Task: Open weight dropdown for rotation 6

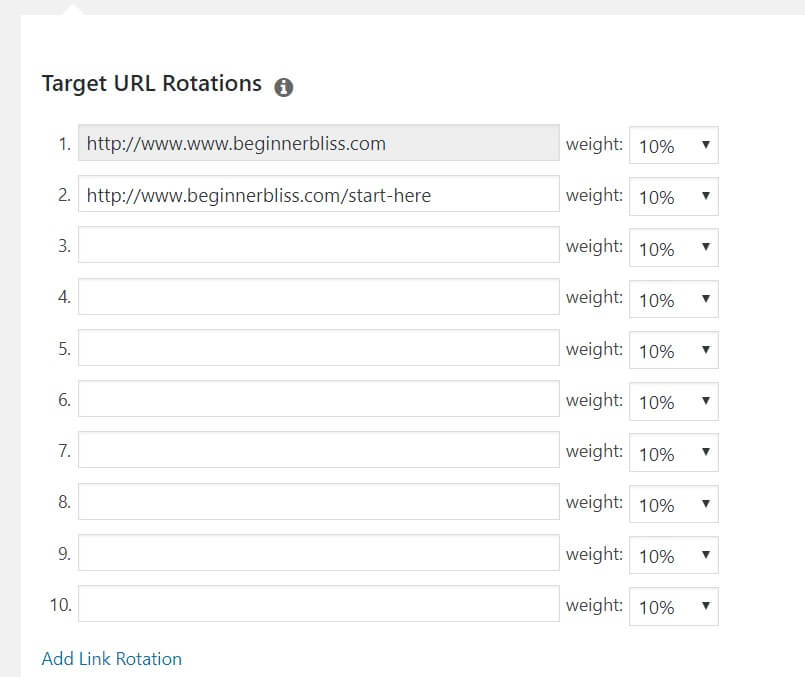Action: pyautogui.click(x=673, y=401)
